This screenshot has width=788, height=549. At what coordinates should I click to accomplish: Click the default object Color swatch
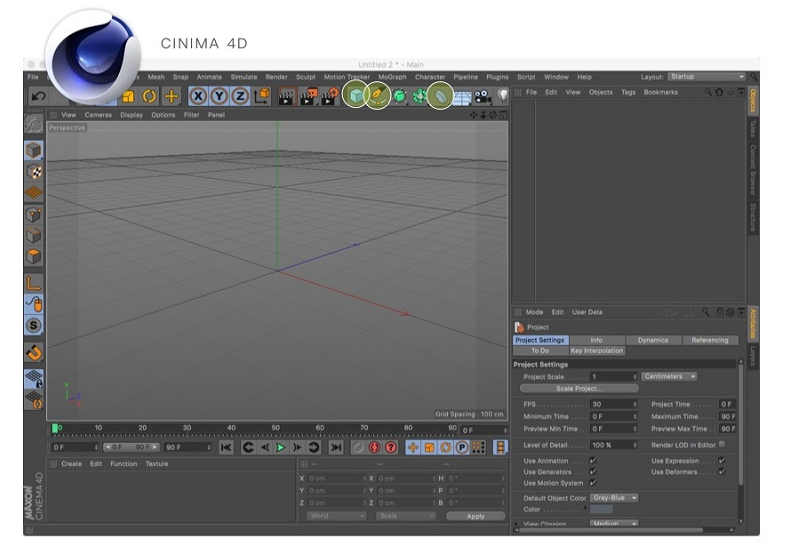click(x=602, y=509)
